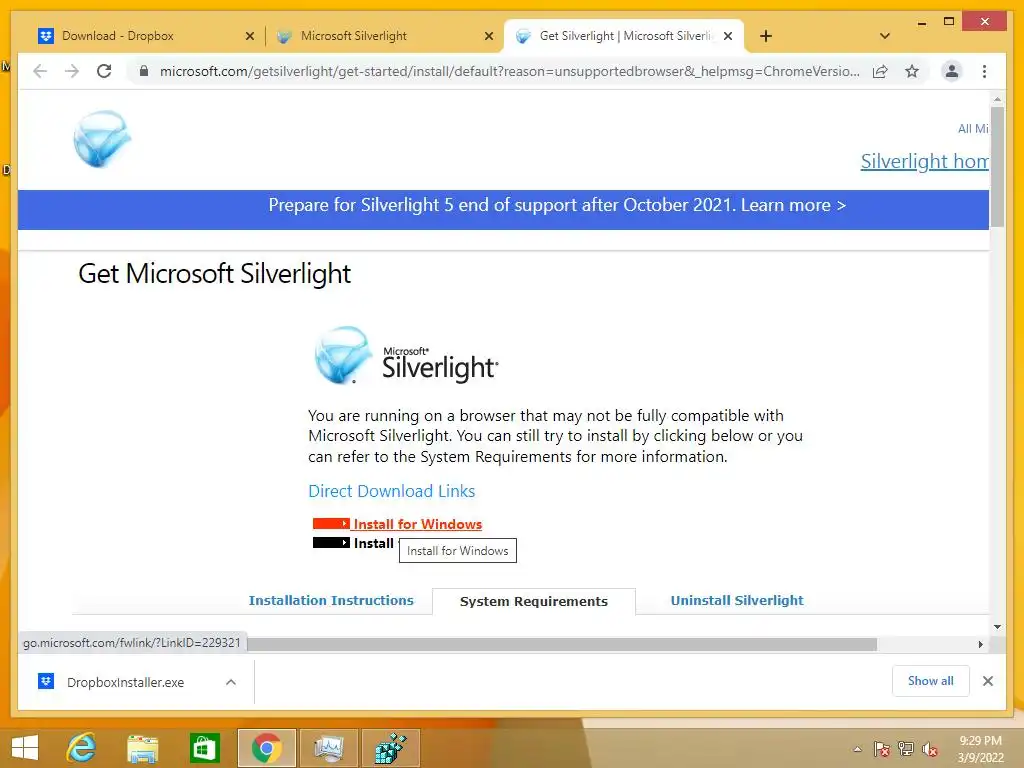Click Silverlight logo at page top
This screenshot has height=768, width=1024.
tap(102, 138)
